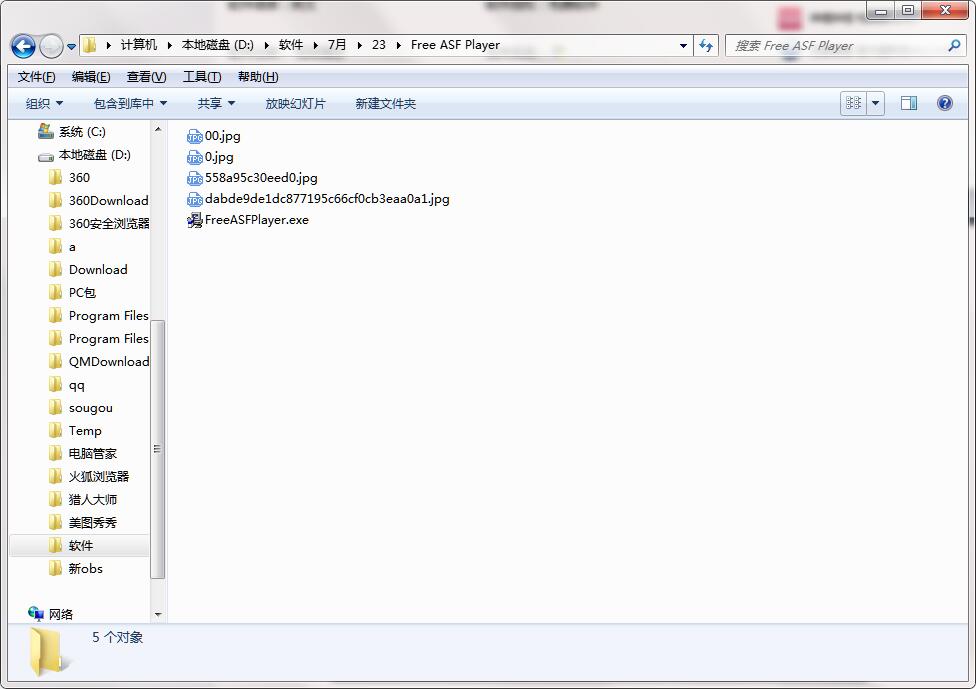Click the navigation pane scroll down arrow
Image resolution: width=976 pixels, height=689 pixels.
coord(158,614)
